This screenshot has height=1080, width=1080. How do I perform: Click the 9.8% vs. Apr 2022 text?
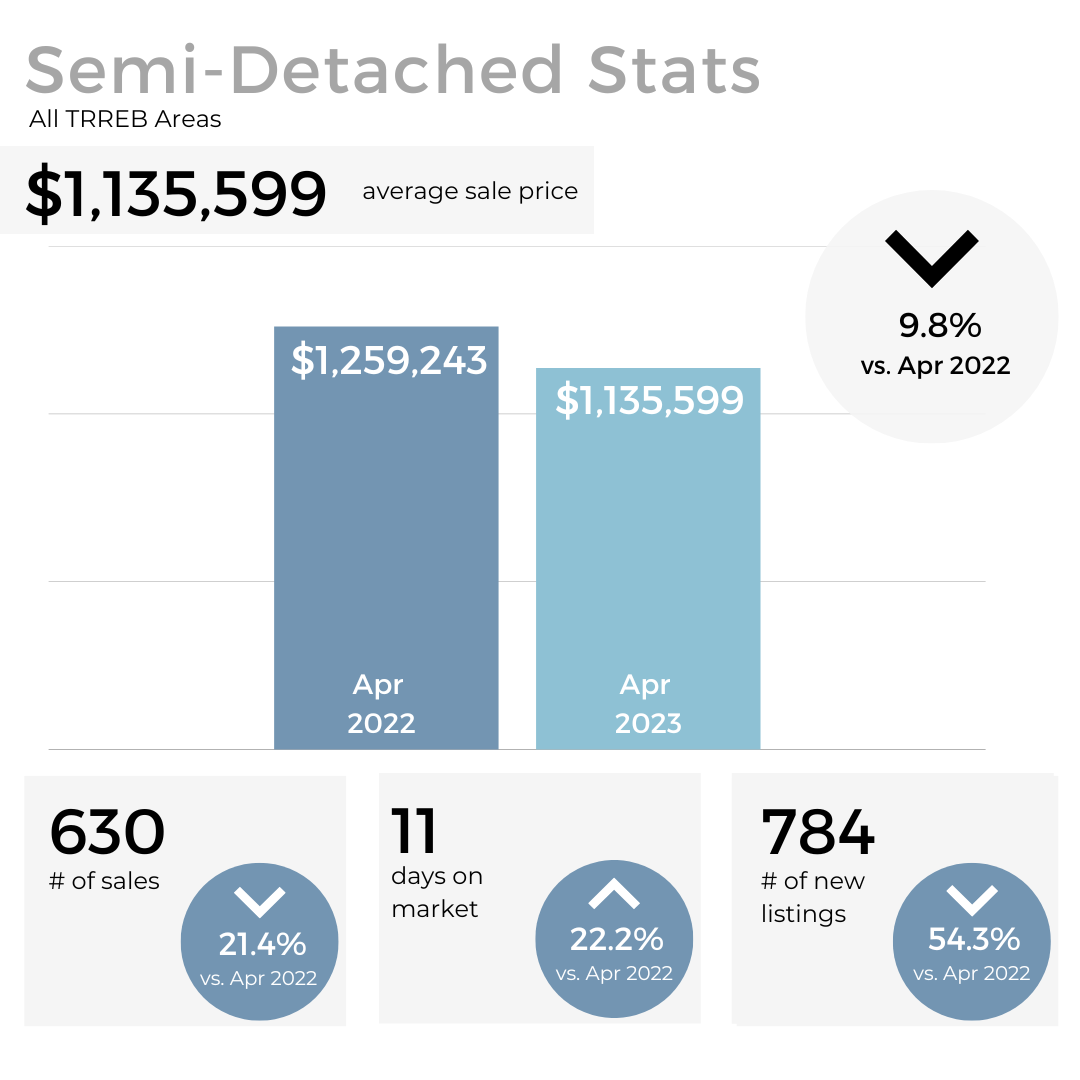tap(935, 345)
